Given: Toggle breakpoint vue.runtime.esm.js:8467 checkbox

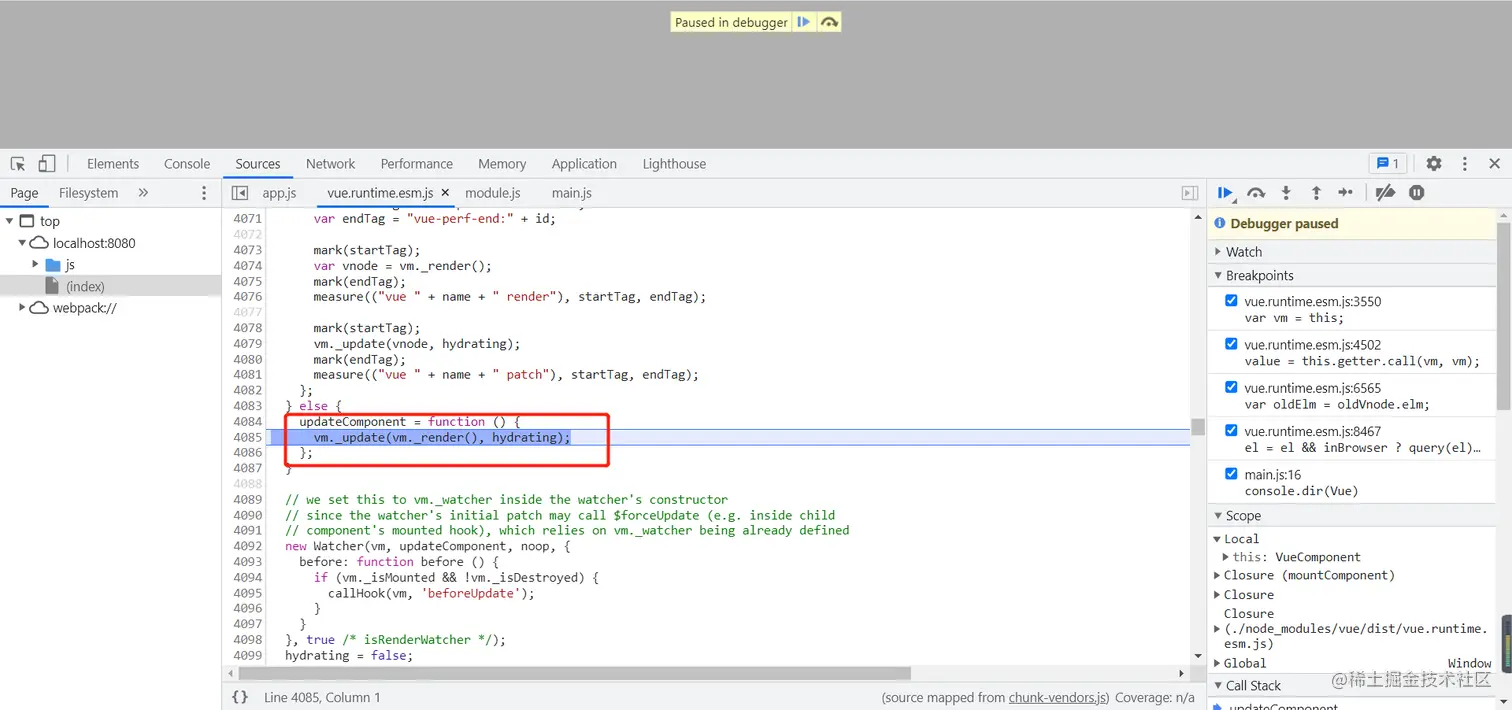Looking at the screenshot, I should [x=1231, y=430].
